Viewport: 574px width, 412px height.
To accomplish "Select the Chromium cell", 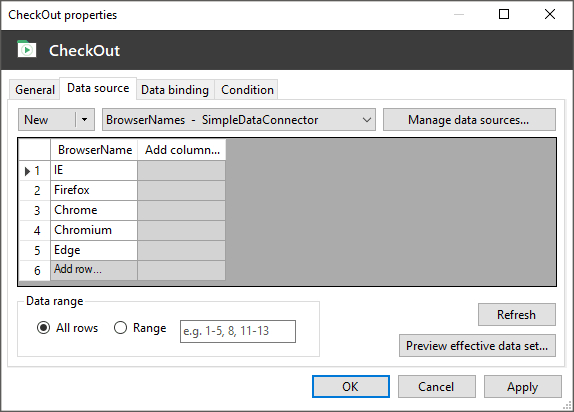I will (x=94, y=230).
